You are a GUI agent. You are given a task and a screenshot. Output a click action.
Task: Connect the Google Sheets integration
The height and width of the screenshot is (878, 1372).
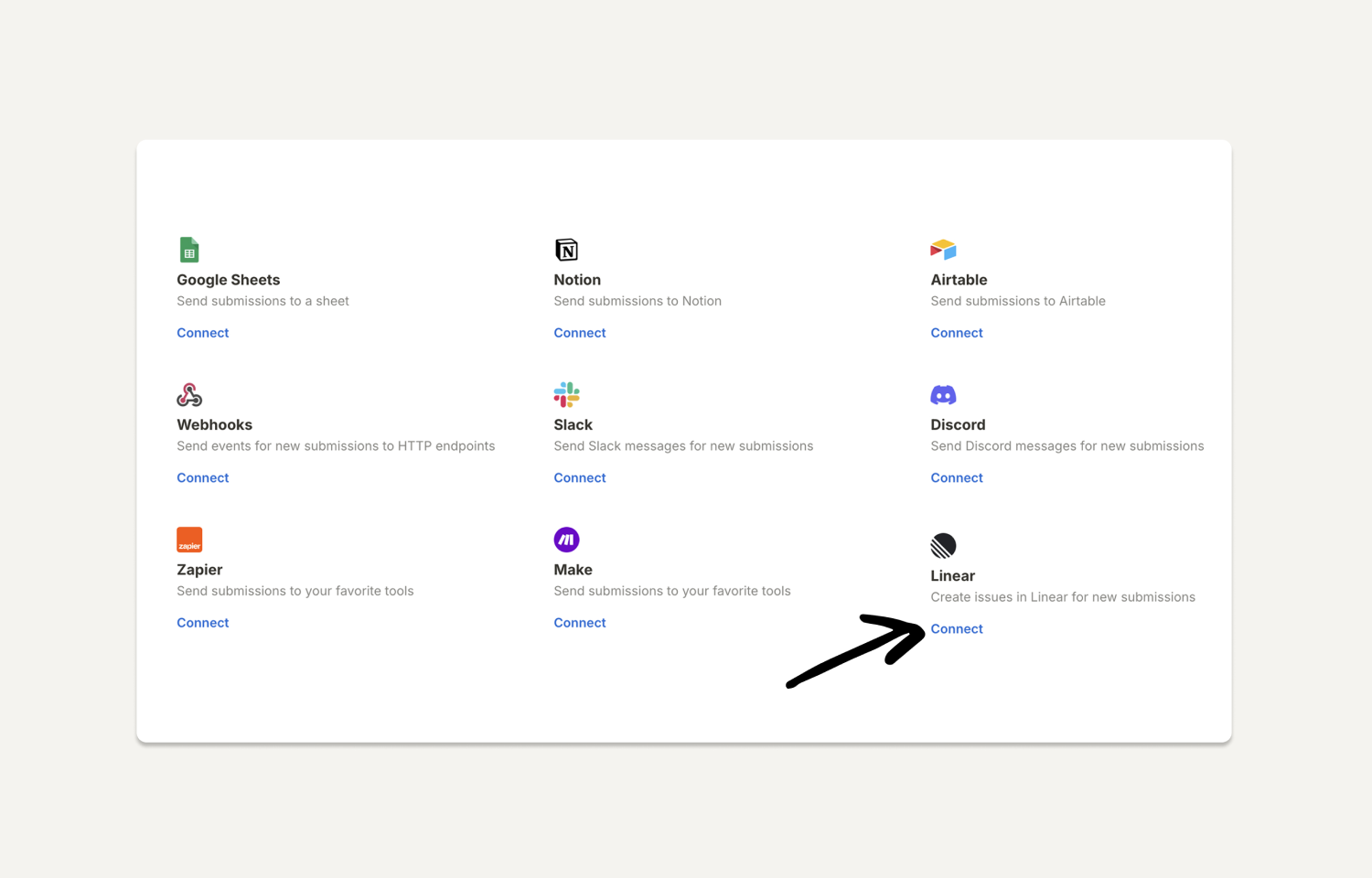click(x=202, y=333)
